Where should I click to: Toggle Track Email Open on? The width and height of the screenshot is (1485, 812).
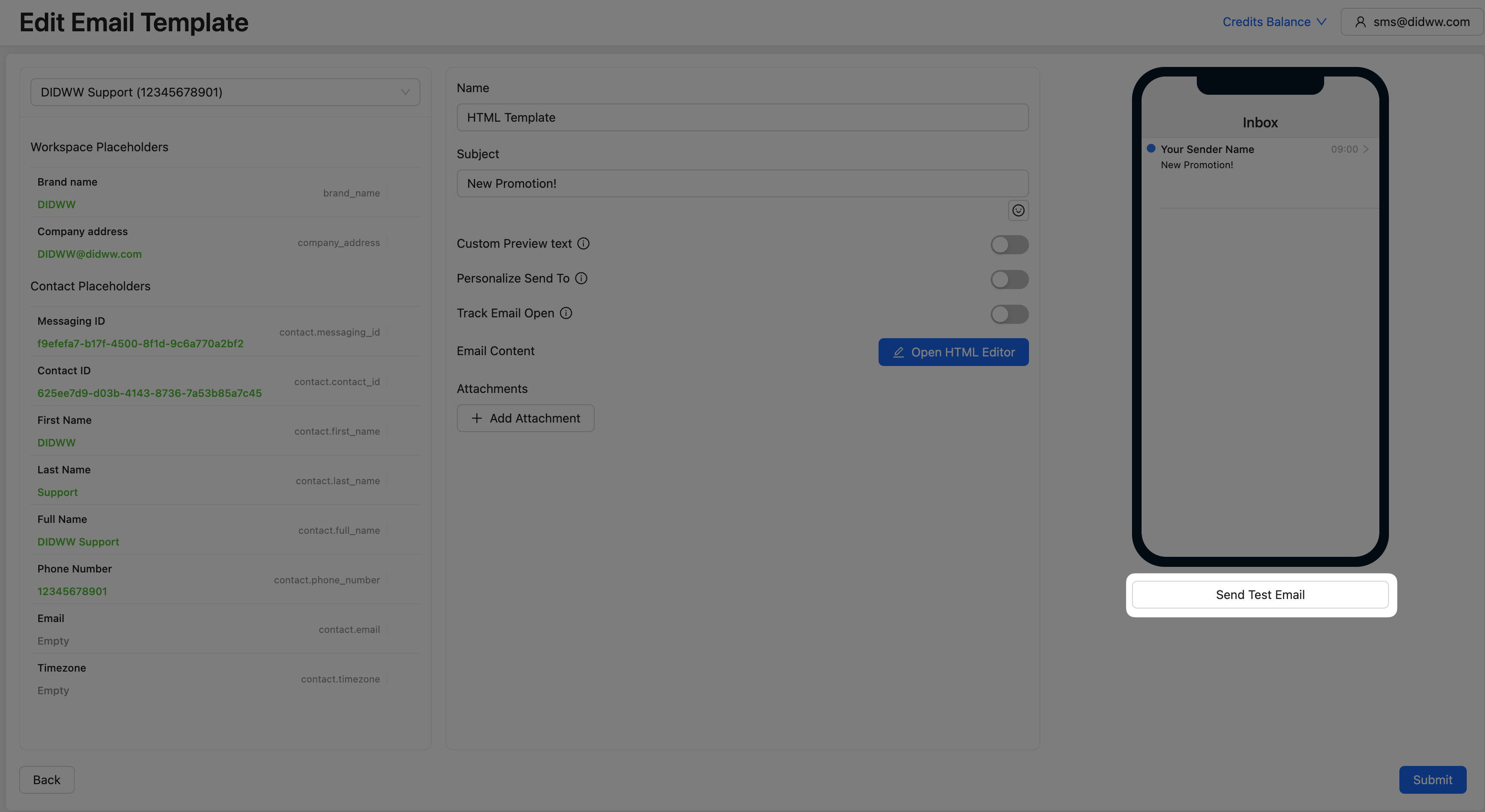[1009, 314]
